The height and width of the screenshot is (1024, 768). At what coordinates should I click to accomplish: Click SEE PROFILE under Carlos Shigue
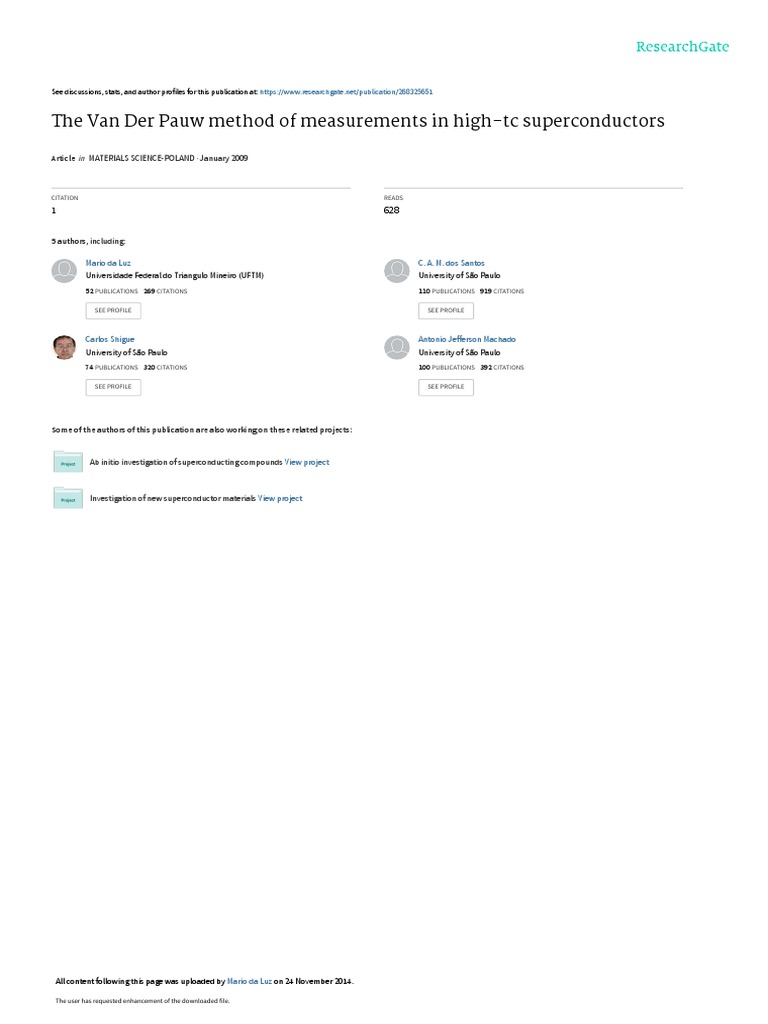tap(113, 387)
